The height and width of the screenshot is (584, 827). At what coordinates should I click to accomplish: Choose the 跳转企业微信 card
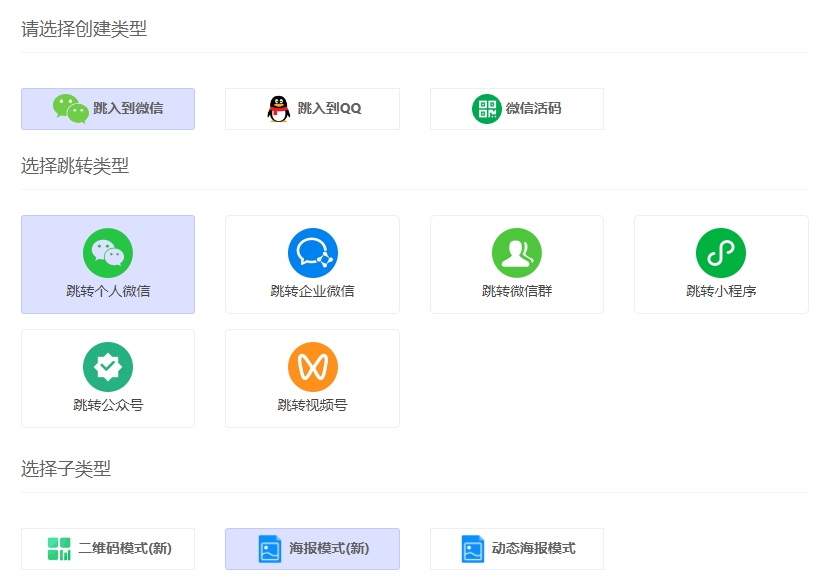tap(312, 264)
